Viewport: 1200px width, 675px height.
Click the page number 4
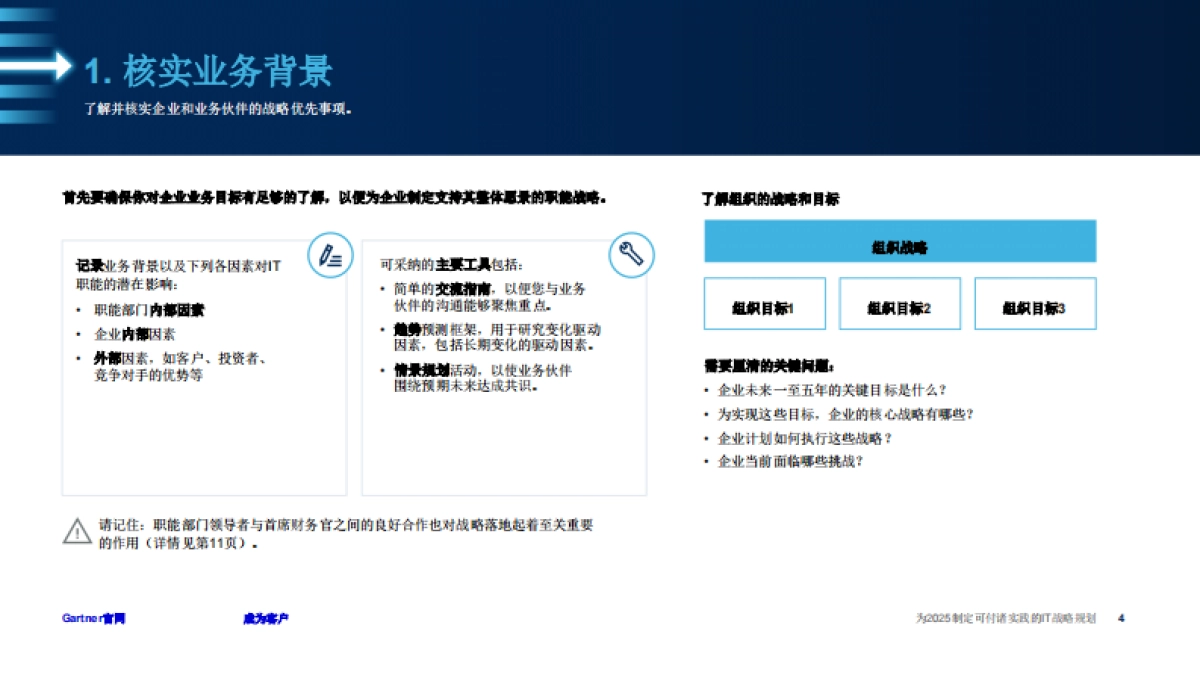tap(1122, 618)
